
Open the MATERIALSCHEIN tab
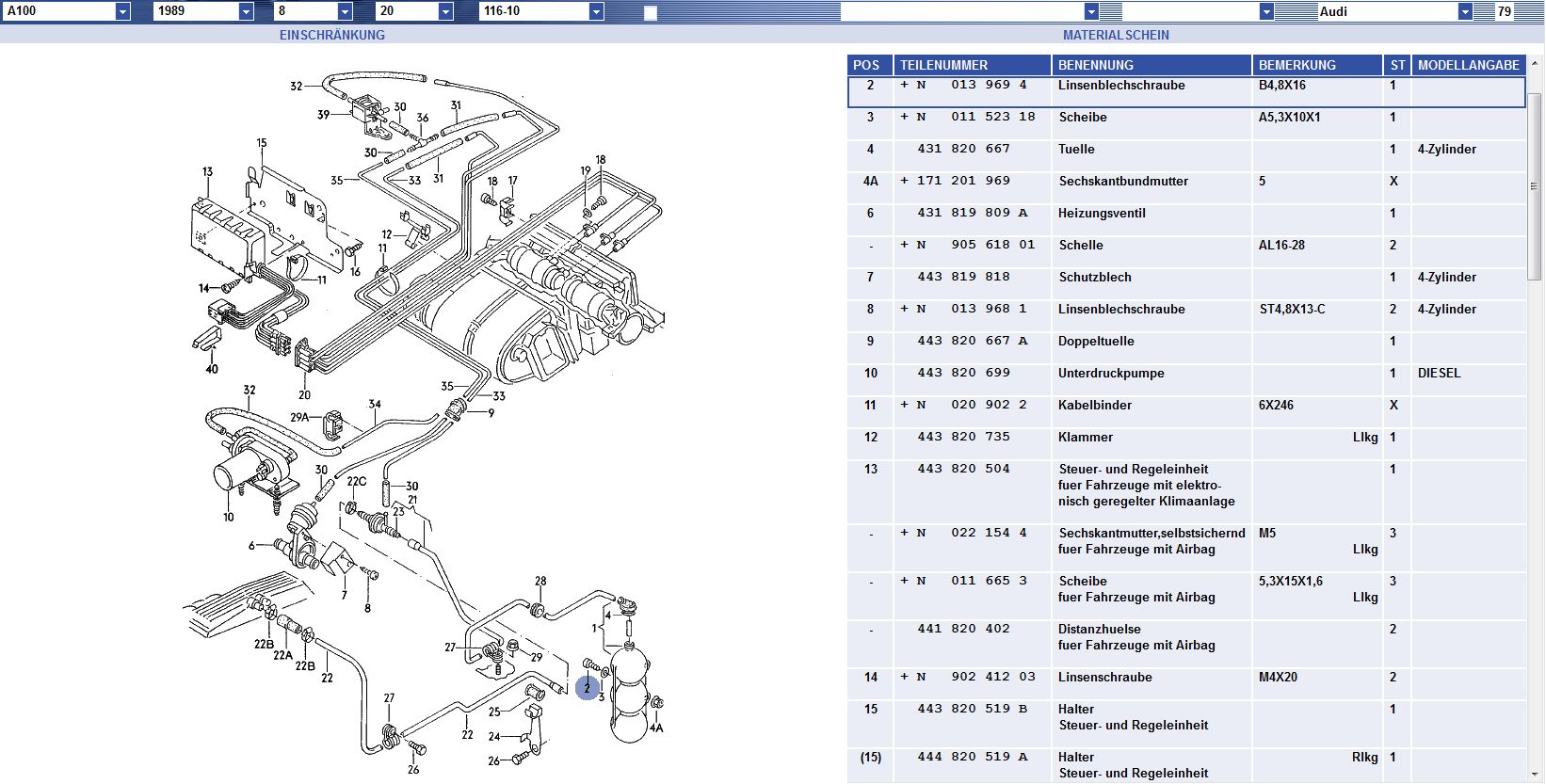pyautogui.click(x=1116, y=35)
